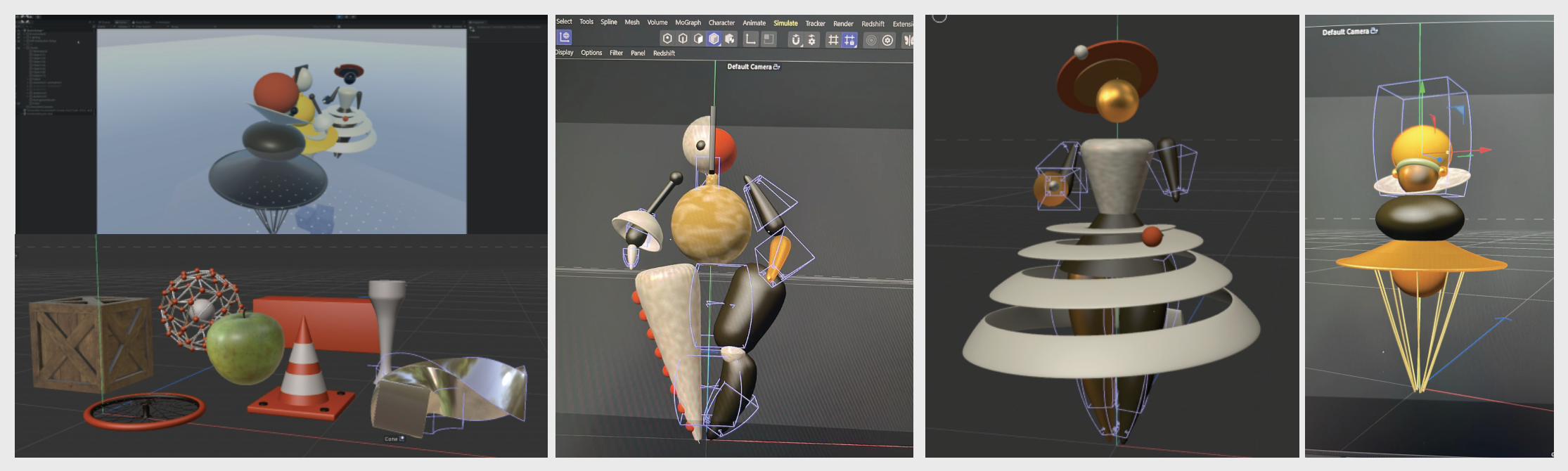
Task: Select the Texture mode icon
Action: 730,39
